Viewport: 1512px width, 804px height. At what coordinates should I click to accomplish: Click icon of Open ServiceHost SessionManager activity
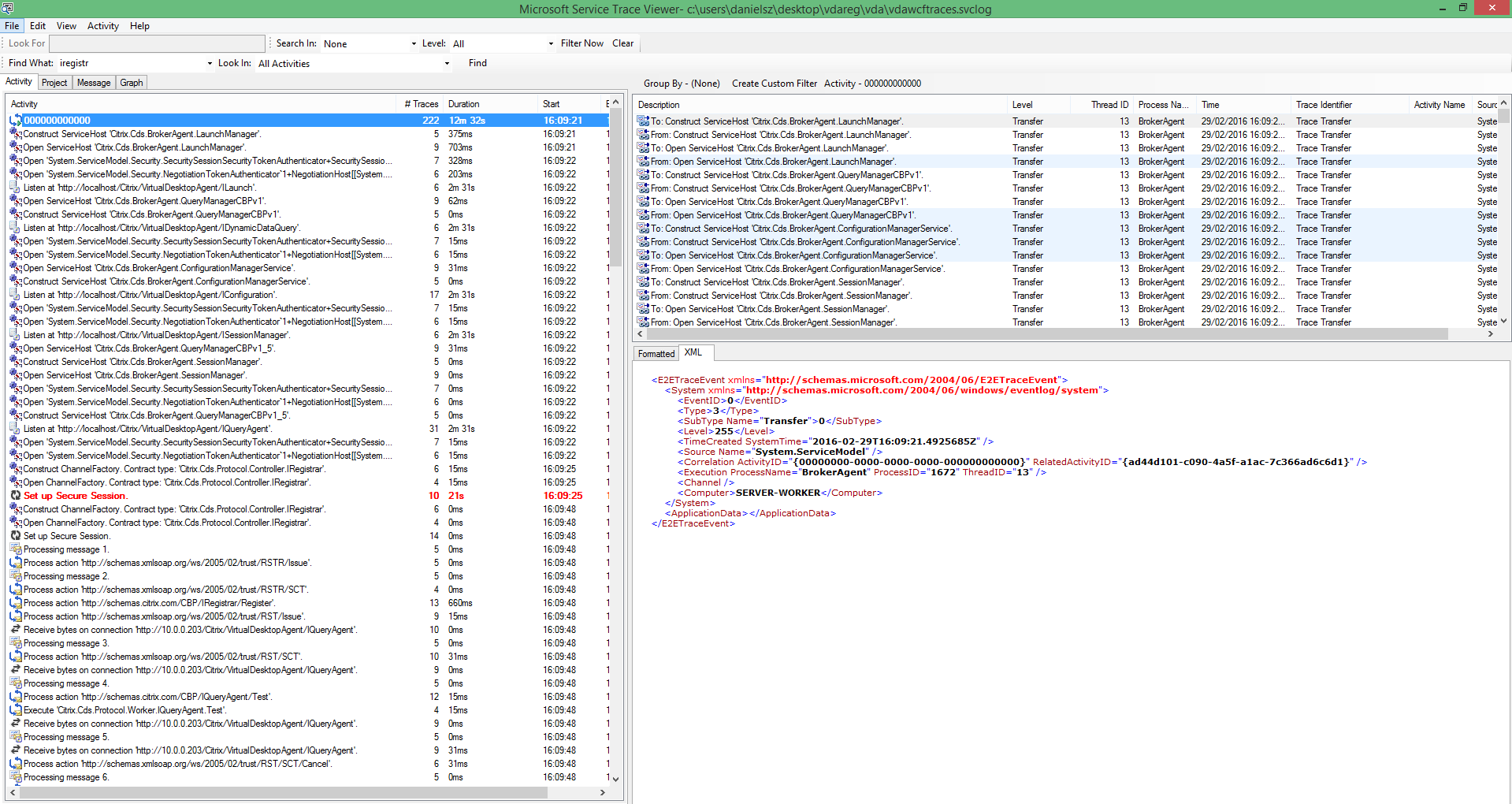coord(16,375)
